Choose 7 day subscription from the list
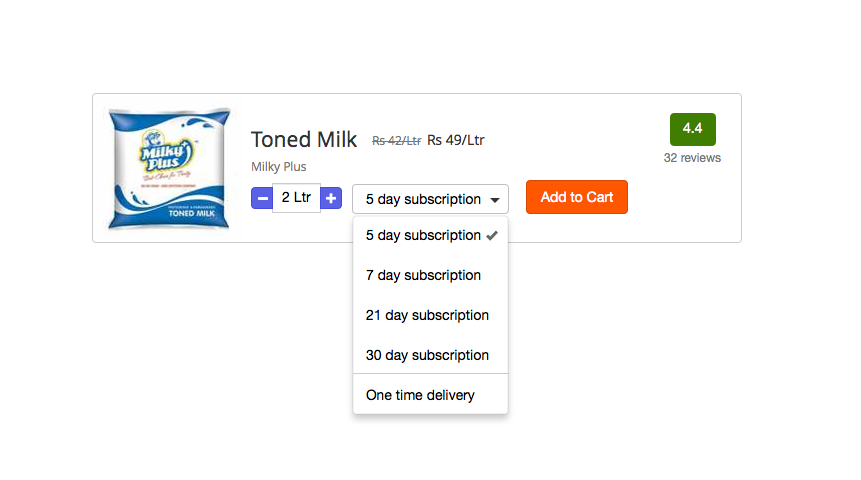 [423, 275]
